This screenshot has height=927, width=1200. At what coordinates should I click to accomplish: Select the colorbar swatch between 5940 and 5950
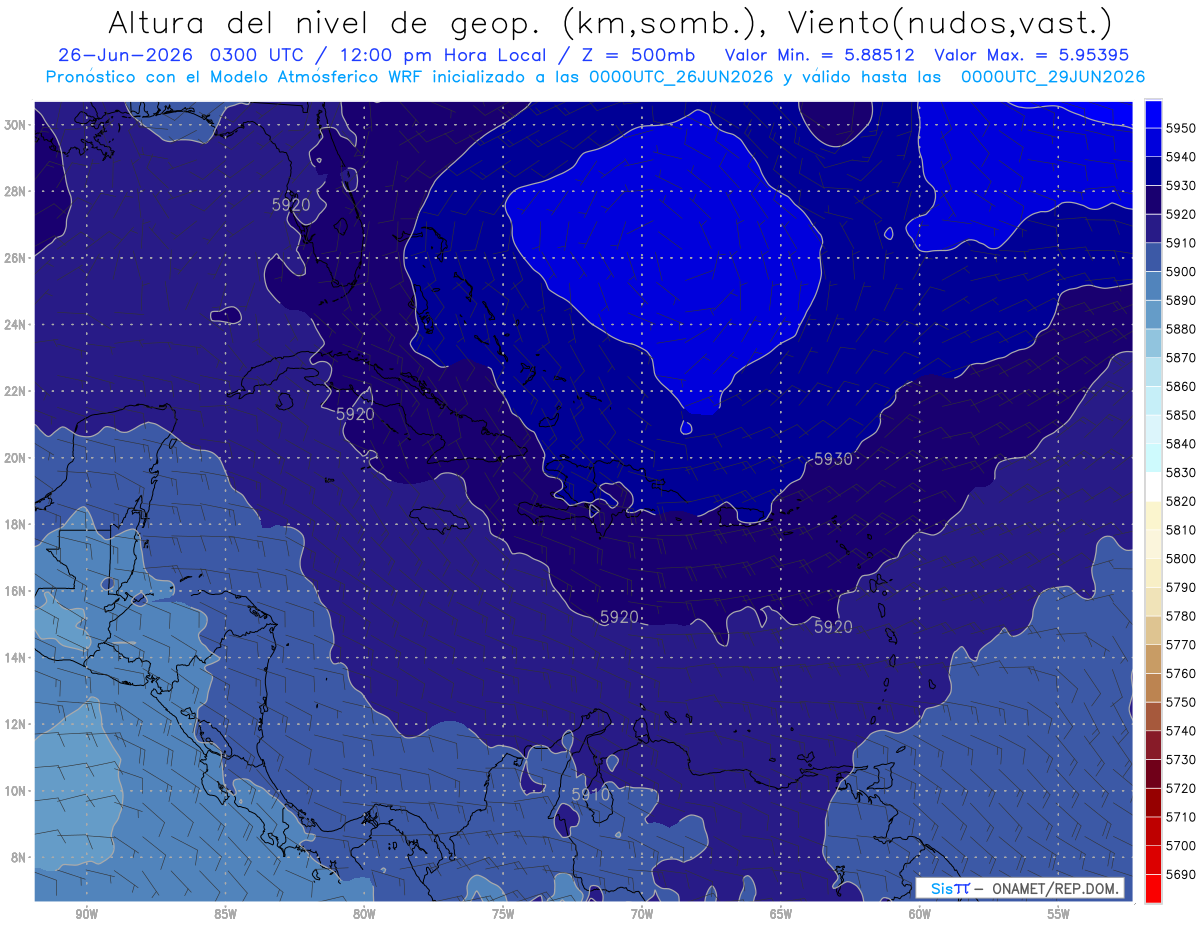(x=1153, y=142)
